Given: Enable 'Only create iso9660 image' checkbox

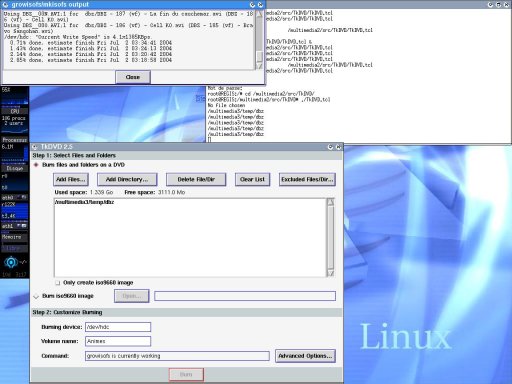Looking at the screenshot, I should tap(58, 283).
